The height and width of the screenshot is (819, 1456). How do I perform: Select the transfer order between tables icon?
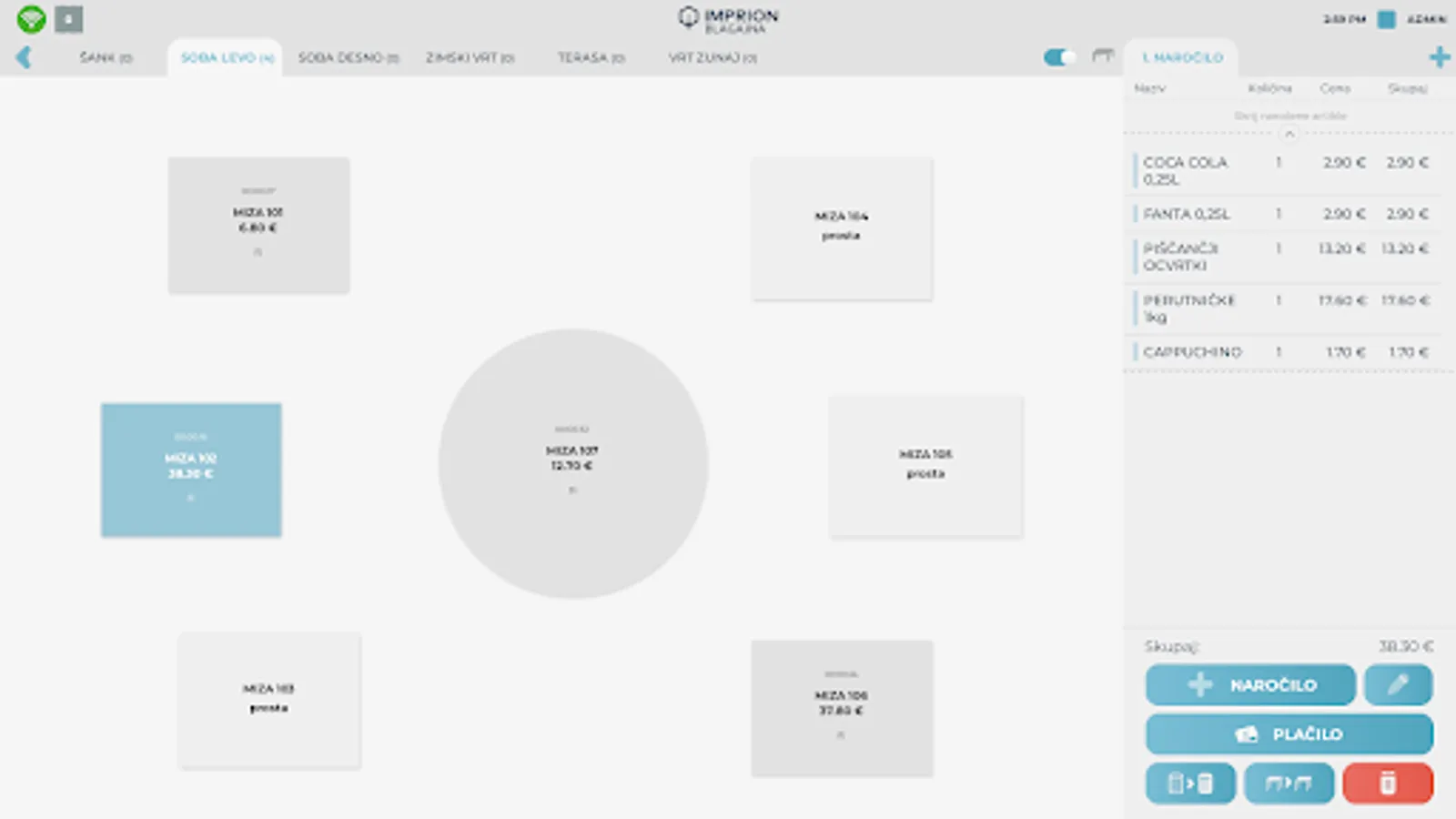(1289, 783)
